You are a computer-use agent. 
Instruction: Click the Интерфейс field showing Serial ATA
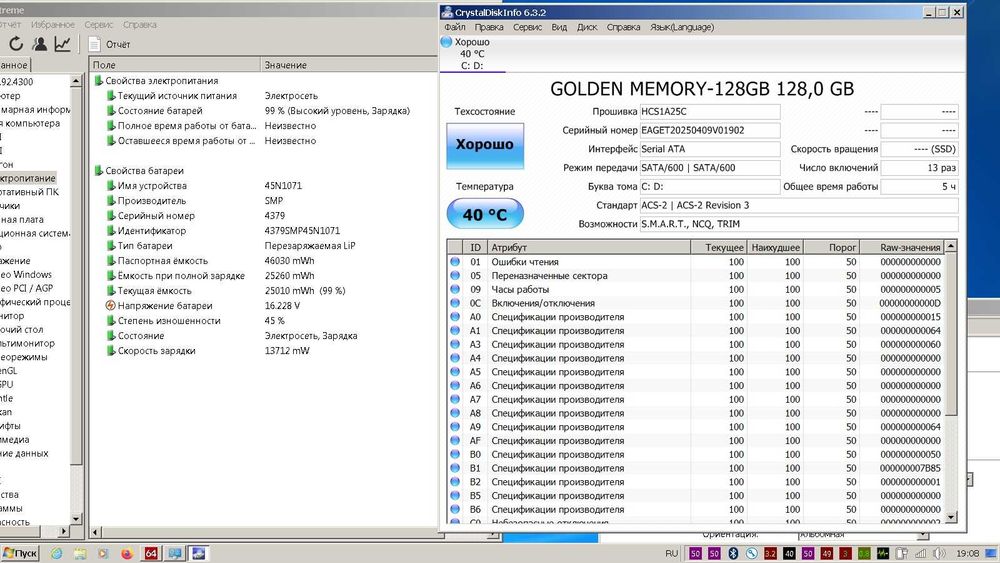click(x=710, y=149)
